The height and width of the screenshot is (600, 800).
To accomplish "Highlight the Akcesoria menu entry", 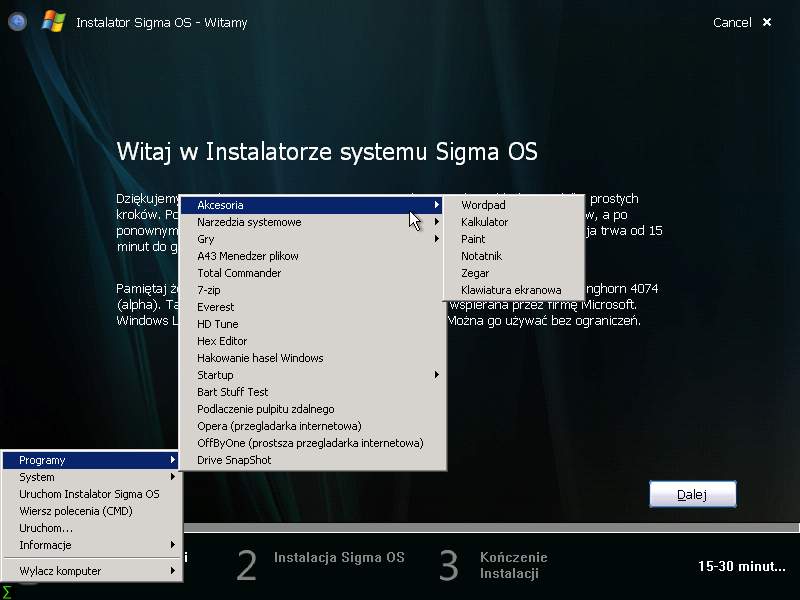I will (312, 205).
